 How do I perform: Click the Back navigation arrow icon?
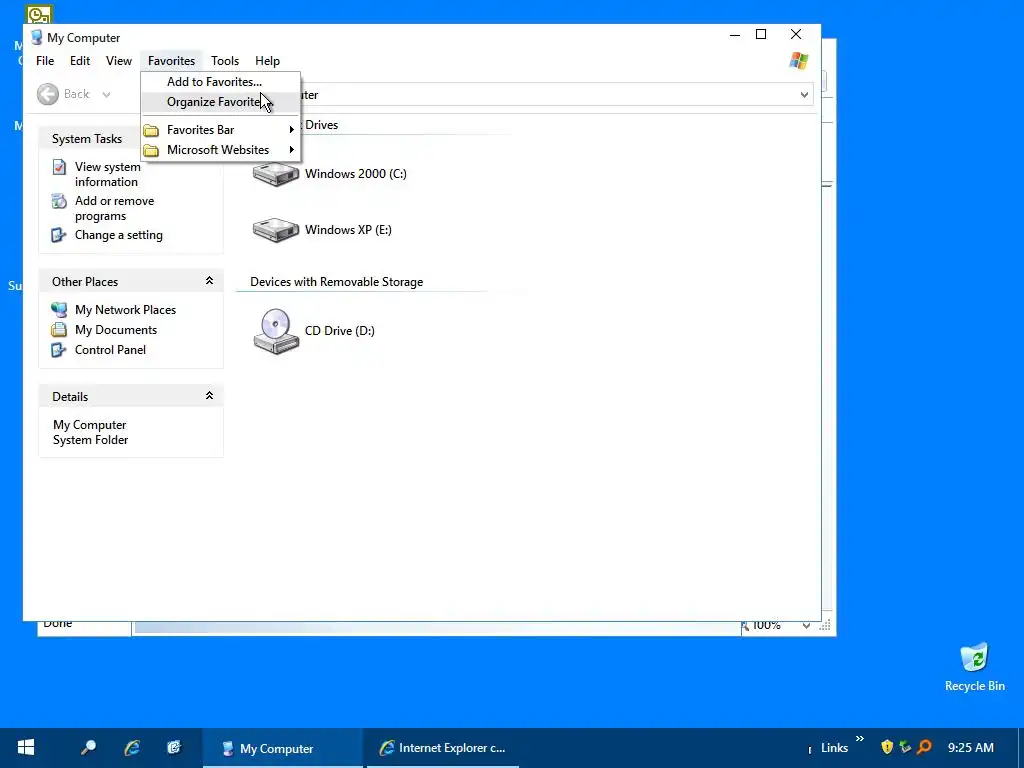48,94
